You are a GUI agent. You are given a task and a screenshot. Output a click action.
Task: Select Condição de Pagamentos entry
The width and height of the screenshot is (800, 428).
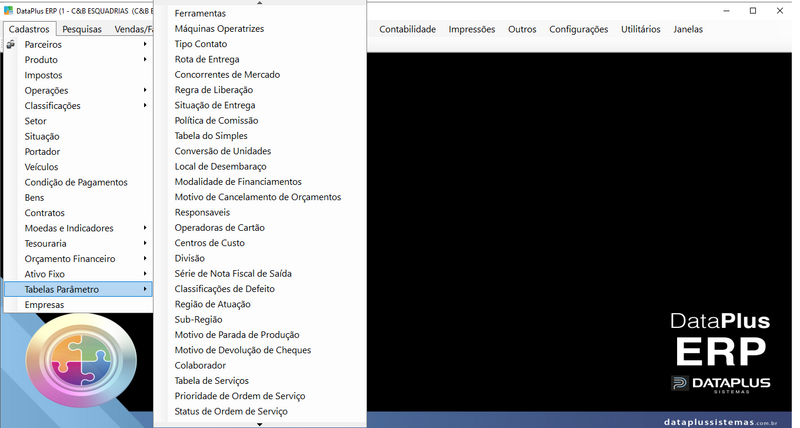pos(78,182)
